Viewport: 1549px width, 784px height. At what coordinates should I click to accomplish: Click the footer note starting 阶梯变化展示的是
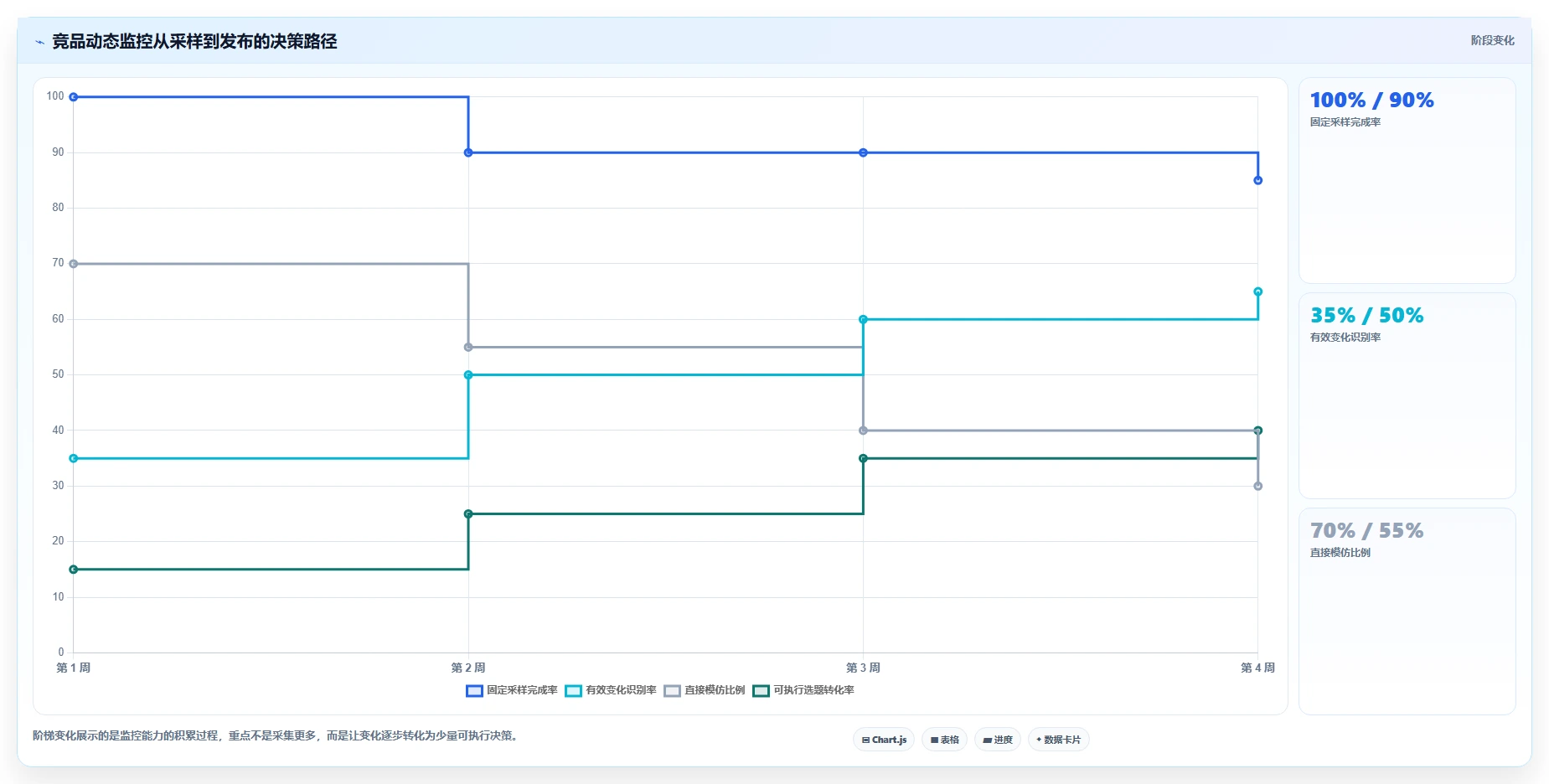point(277,735)
